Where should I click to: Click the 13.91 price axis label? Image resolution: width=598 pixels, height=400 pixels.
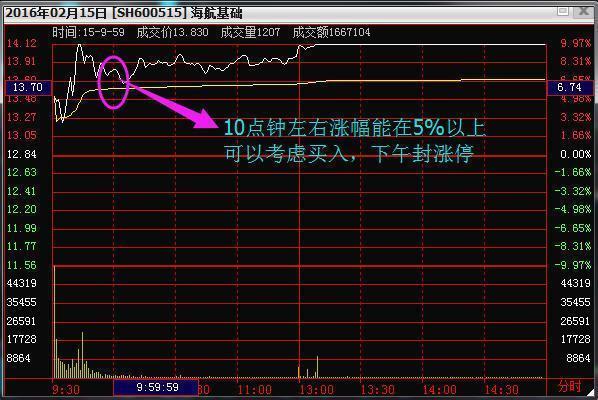(x=22, y=61)
